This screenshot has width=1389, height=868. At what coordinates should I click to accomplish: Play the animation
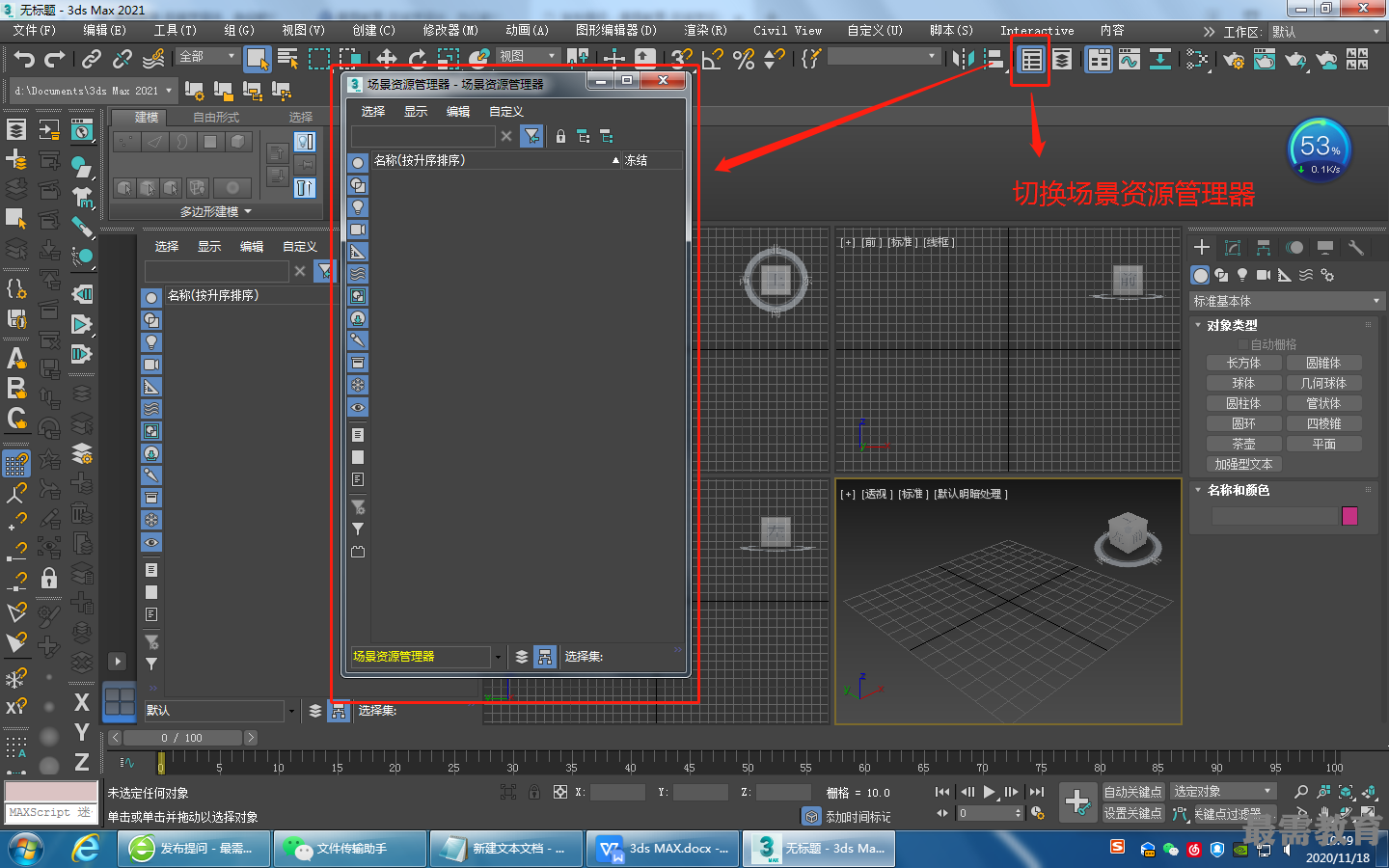pyautogui.click(x=990, y=792)
